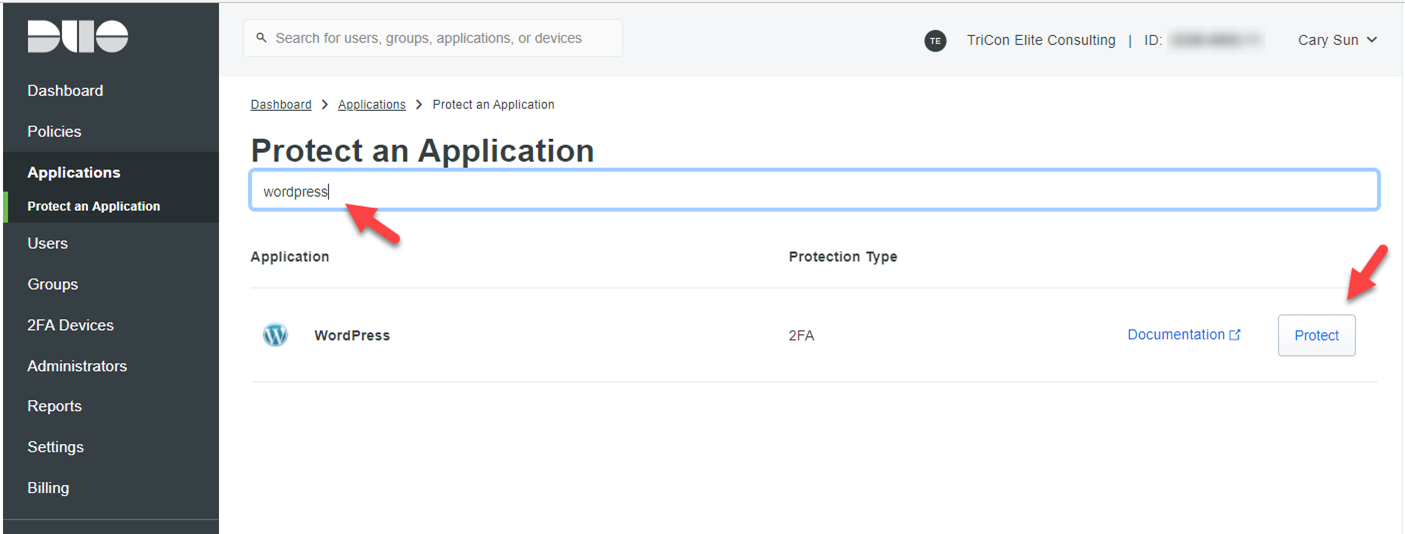1405x534 pixels.
Task: Click the TriCon Elite Consulting account name
Action: click(1041, 40)
